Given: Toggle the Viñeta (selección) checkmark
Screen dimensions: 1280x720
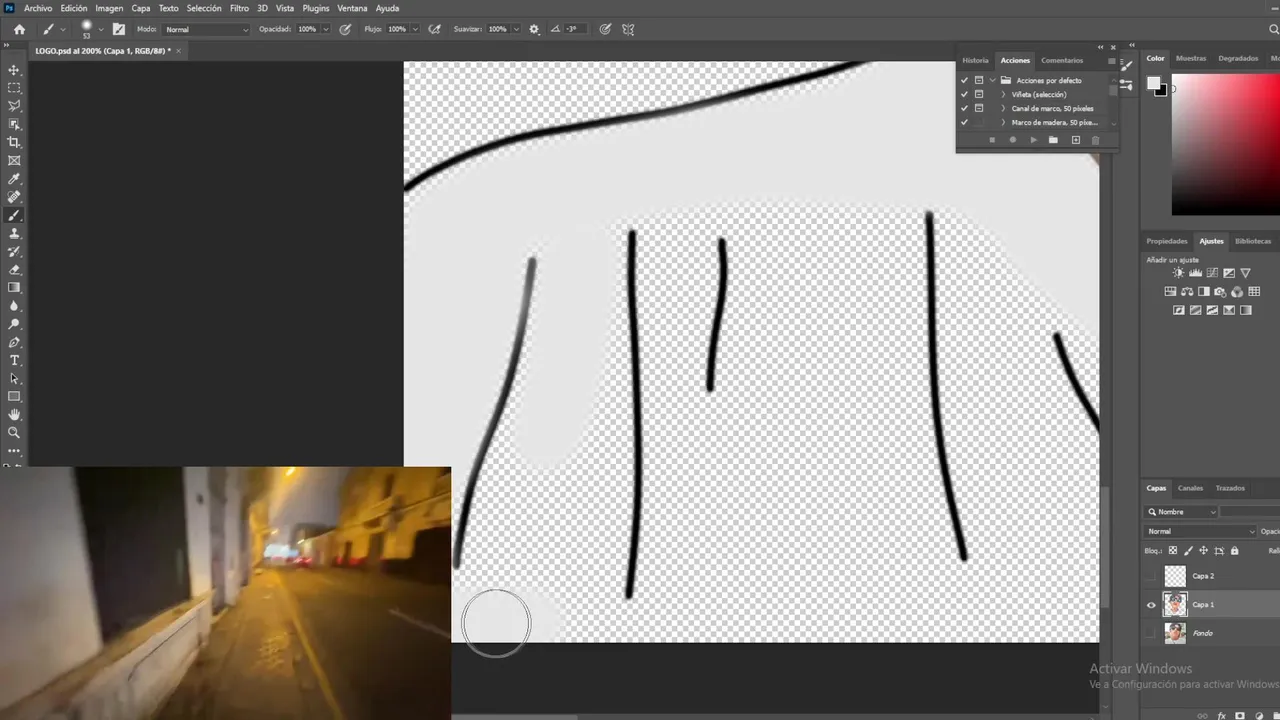Looking at the screenshot, I should [964, 94].
